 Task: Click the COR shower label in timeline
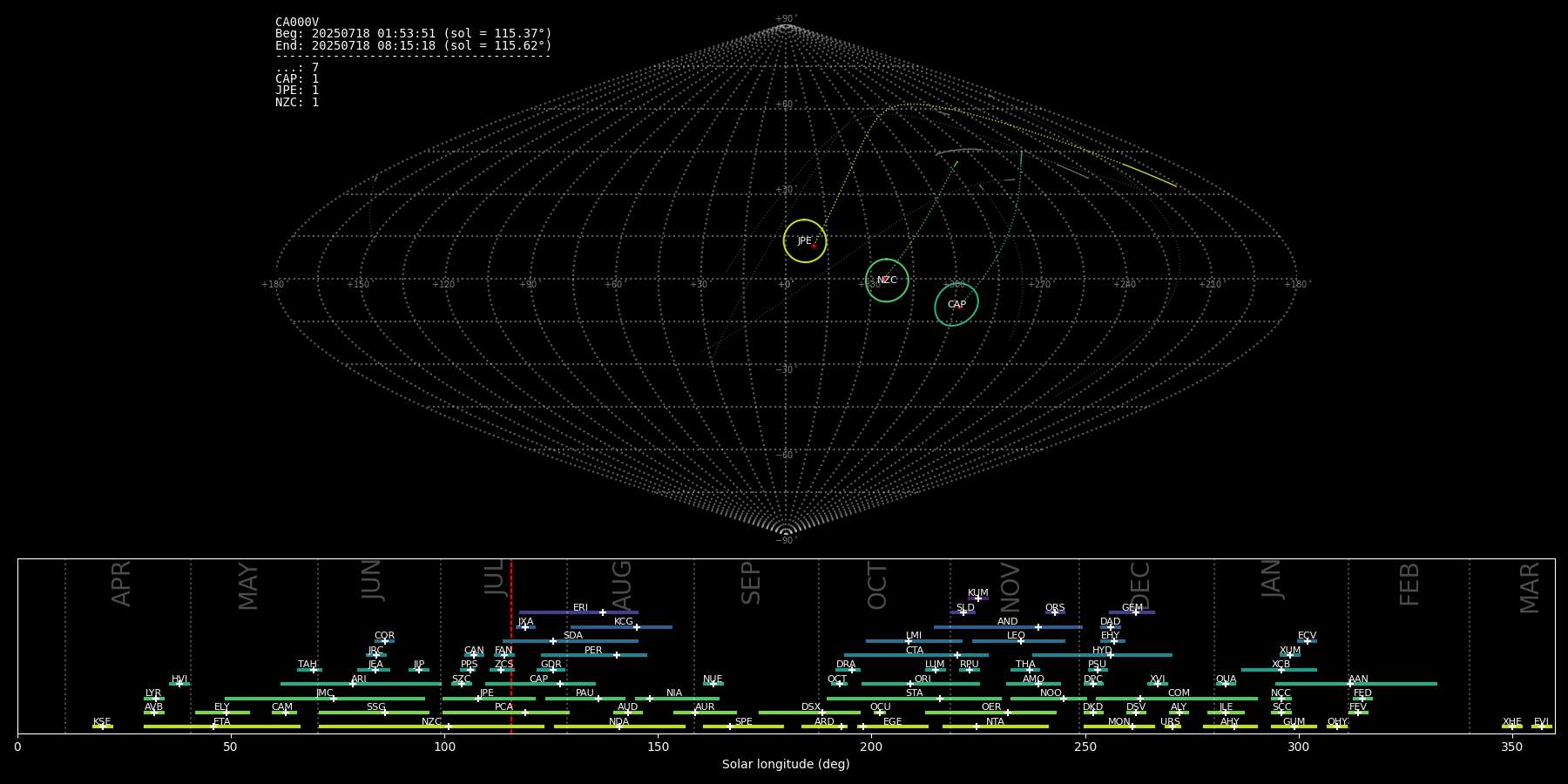[384, 636]
